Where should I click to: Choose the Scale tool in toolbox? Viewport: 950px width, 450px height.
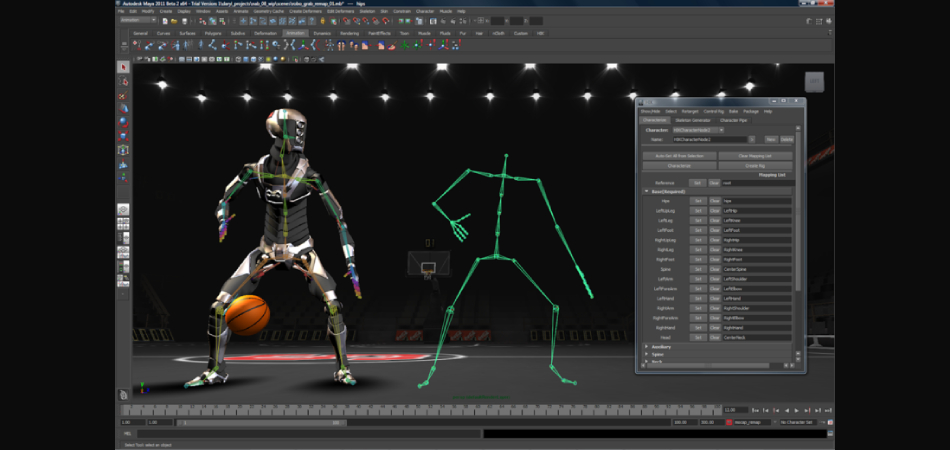[x=124, y=135]
